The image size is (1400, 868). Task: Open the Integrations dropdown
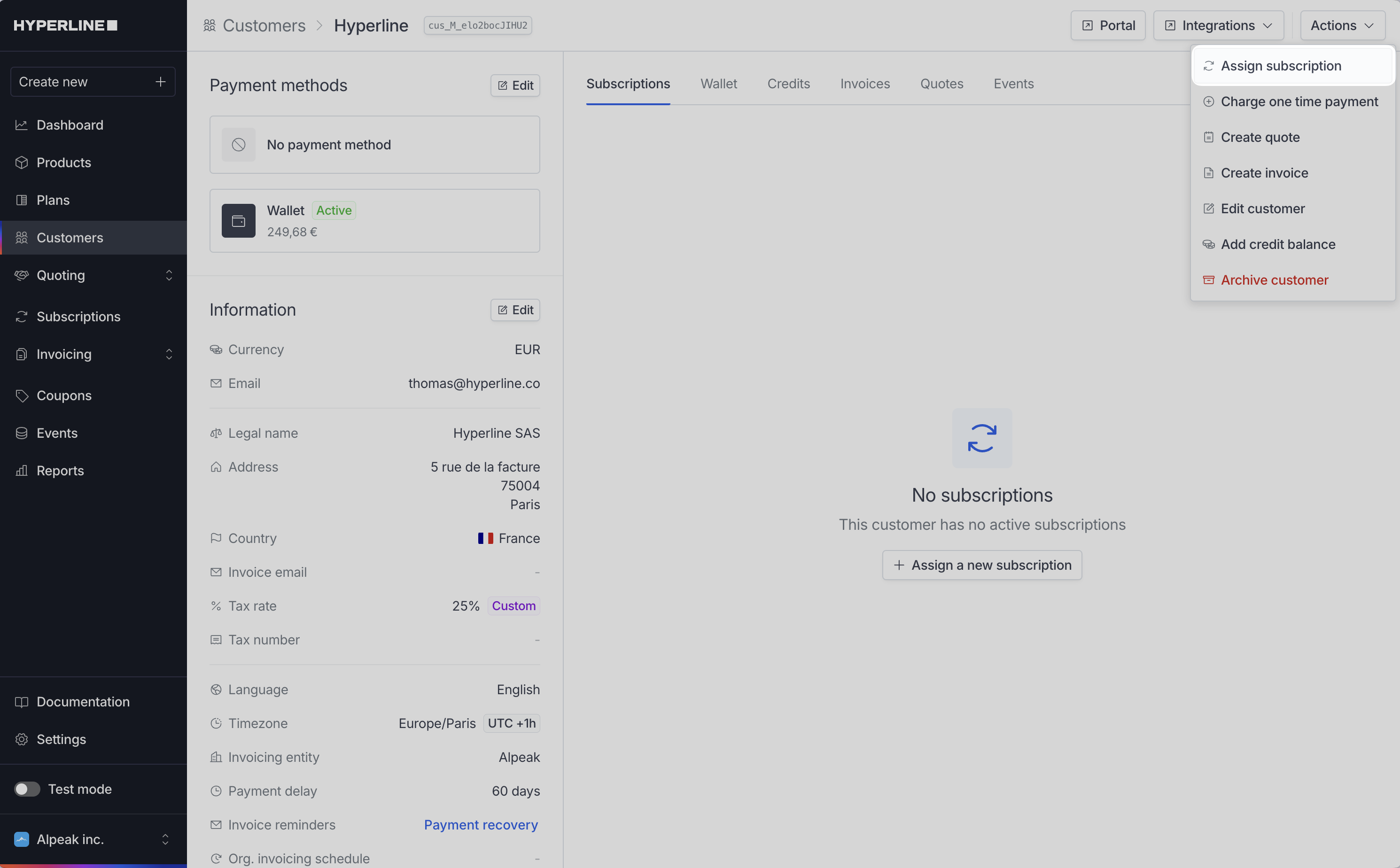coord(1218,25)
